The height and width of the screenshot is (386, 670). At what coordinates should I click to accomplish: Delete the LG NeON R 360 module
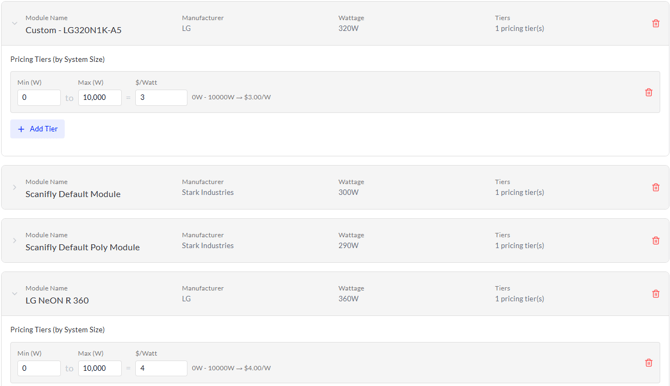point(655,294)
